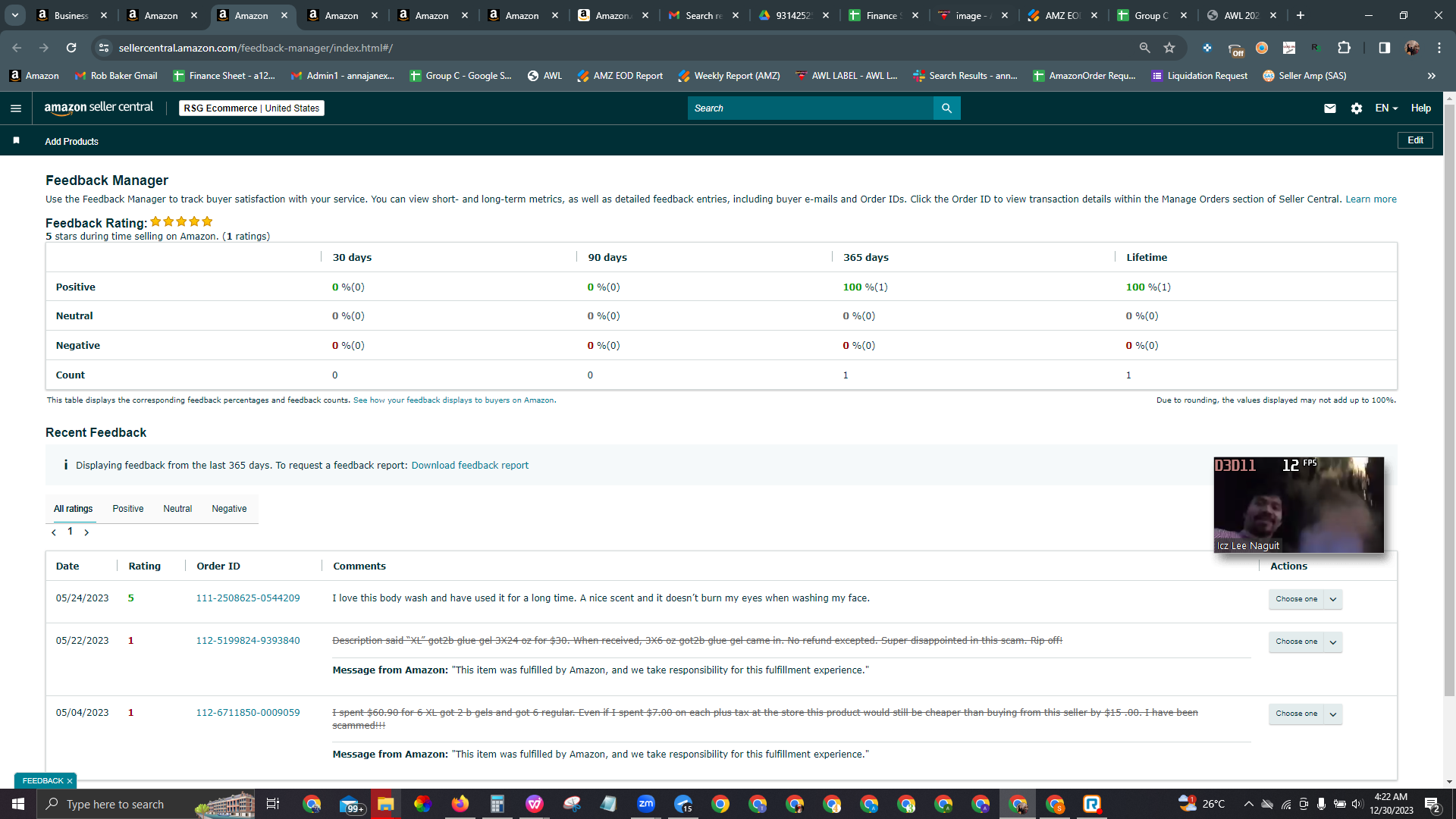This screenshot has height=819, width=1456.
Task: Click the amazon seller central logo
Action: coord(99,108)
